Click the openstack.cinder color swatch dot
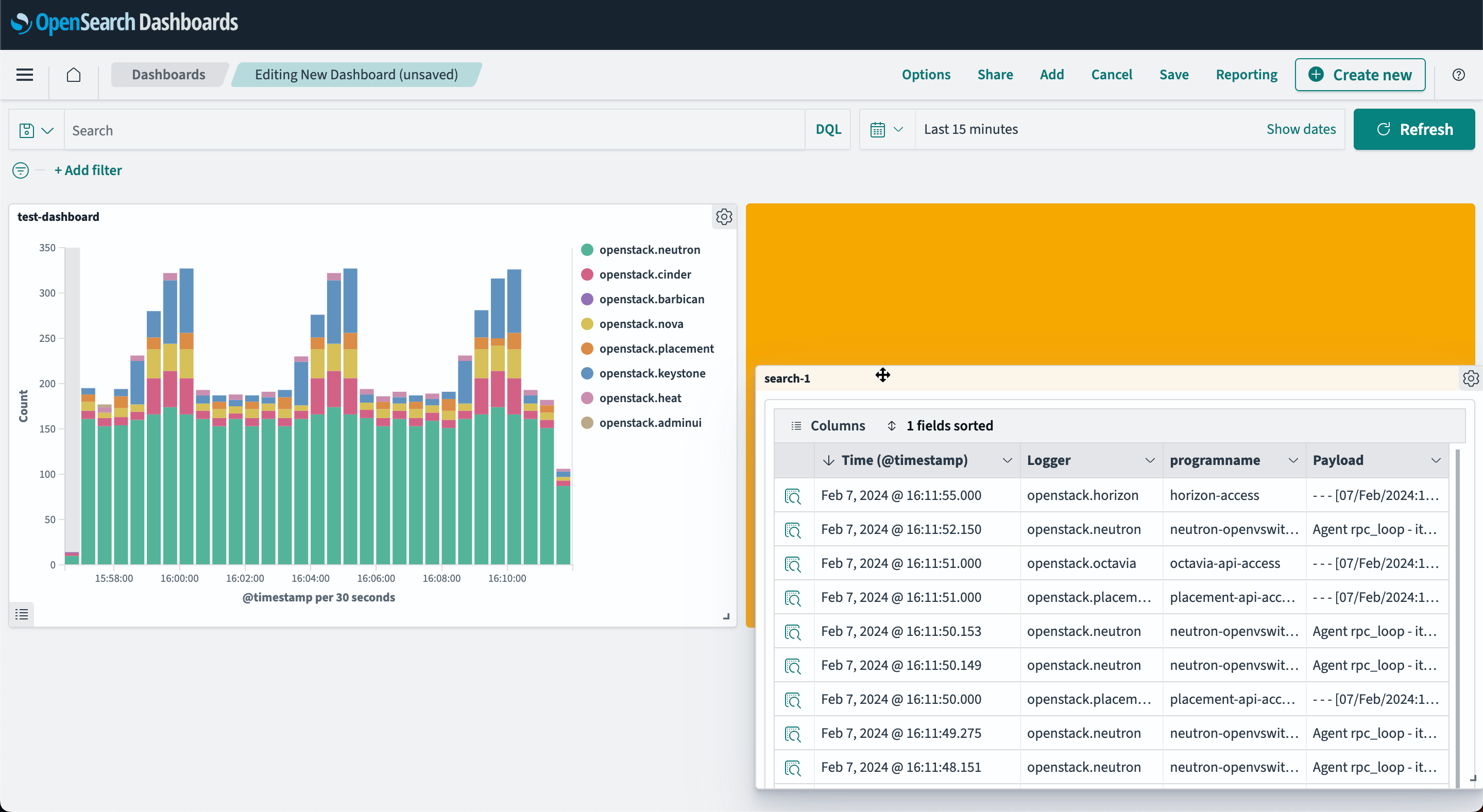Viewport: 1483px width, 812px height. tap(587, 274)
